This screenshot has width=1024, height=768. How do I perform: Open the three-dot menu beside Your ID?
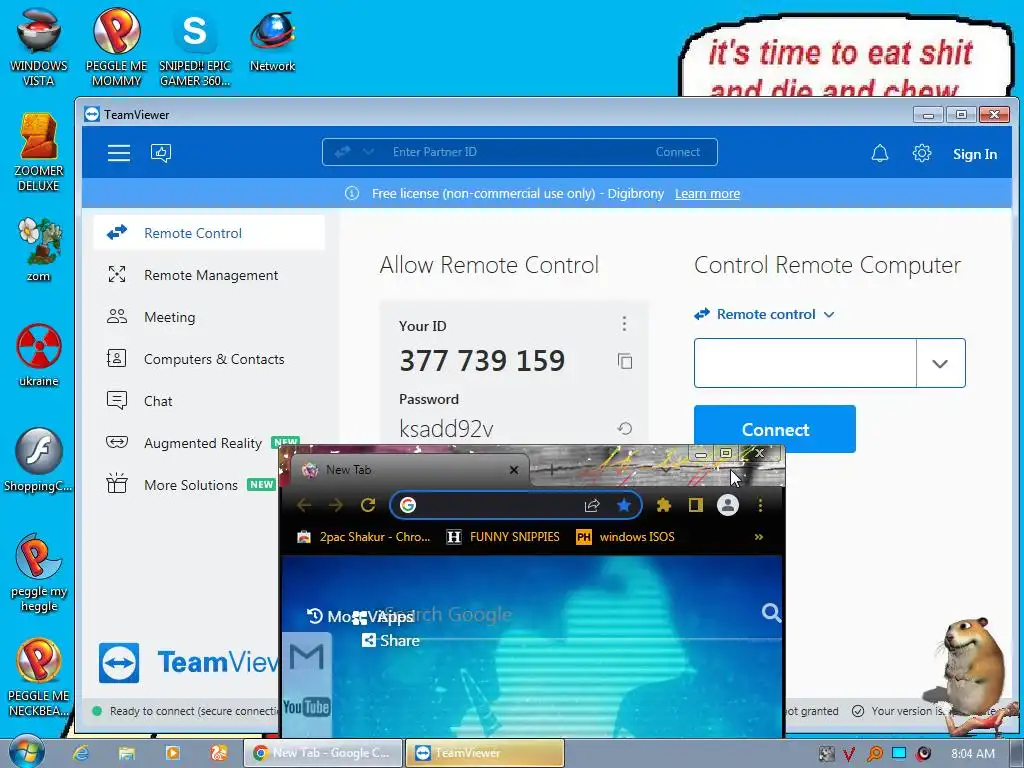pyautogui.click(x=624, y=324)
